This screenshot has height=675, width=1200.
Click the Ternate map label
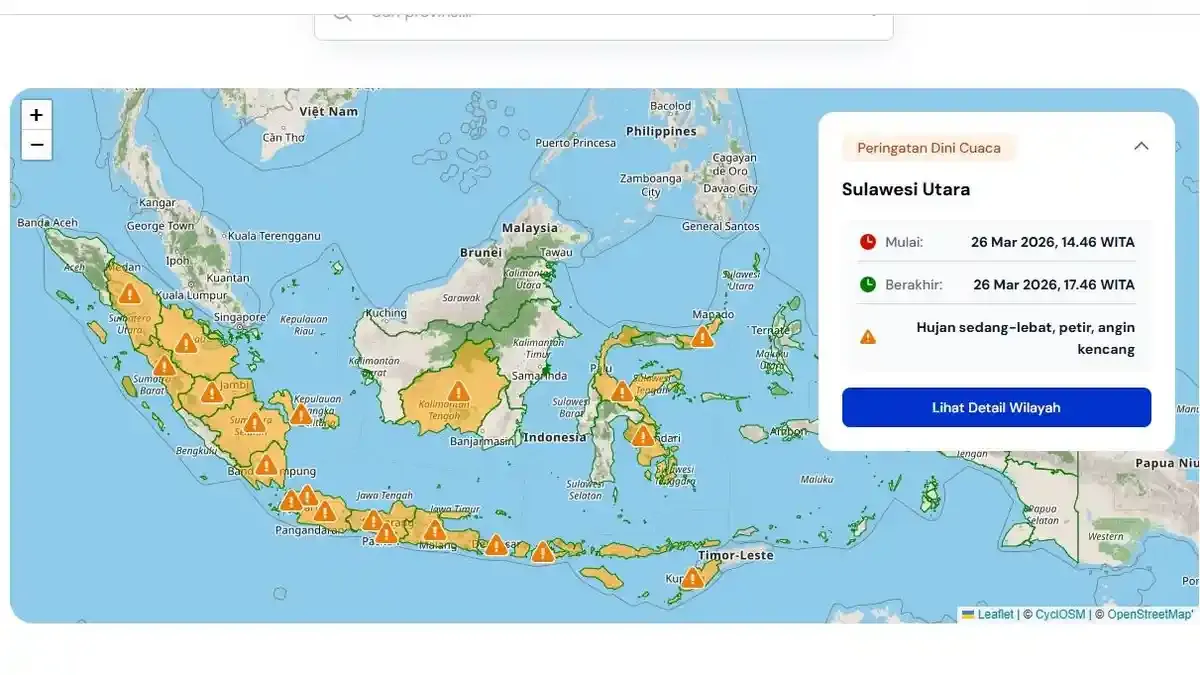tap(771, 329)
